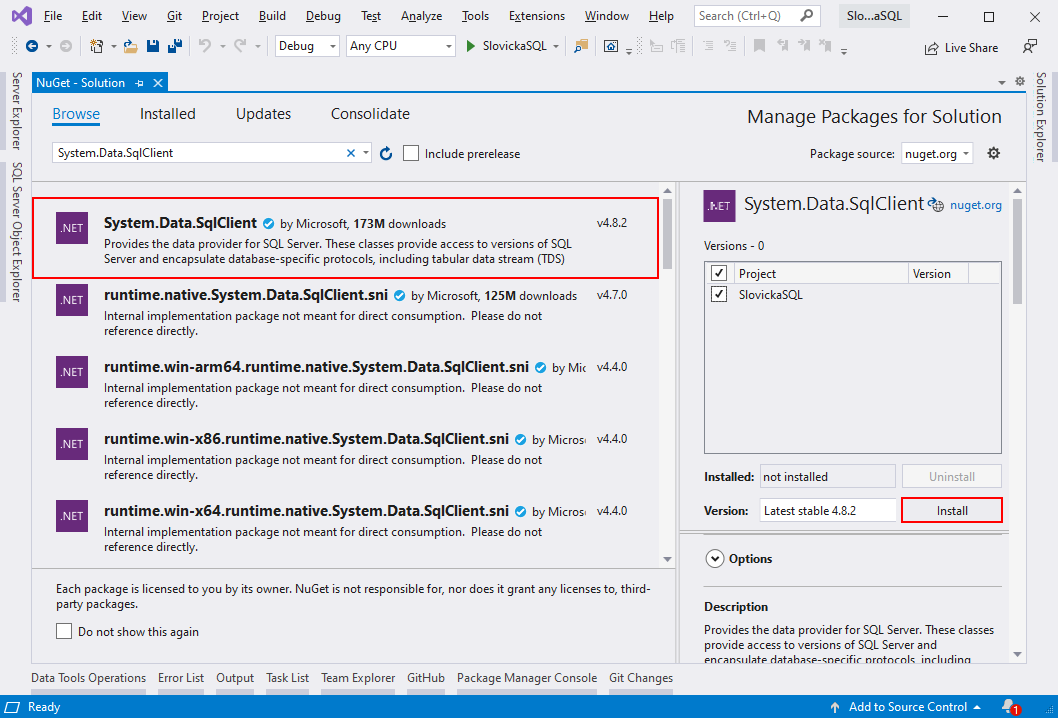1058x718 pixels.
Task: Click the New Project toolbar icon
Action: pos(96,47)
